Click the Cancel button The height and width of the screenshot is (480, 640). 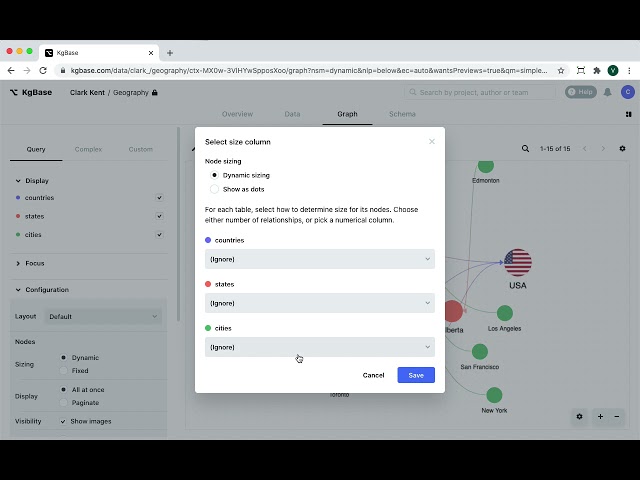(x=373, y=375)
